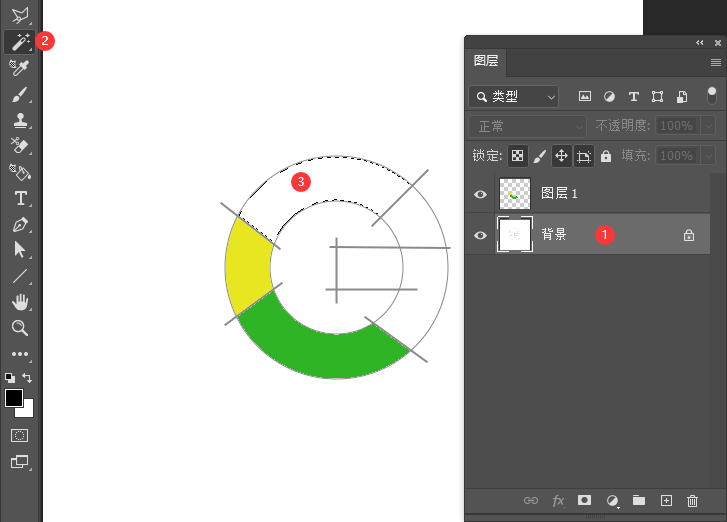The image size is (727, 522).
Task: Collapse the Layers panel with double arrows
Action: (x=700, y=43)
